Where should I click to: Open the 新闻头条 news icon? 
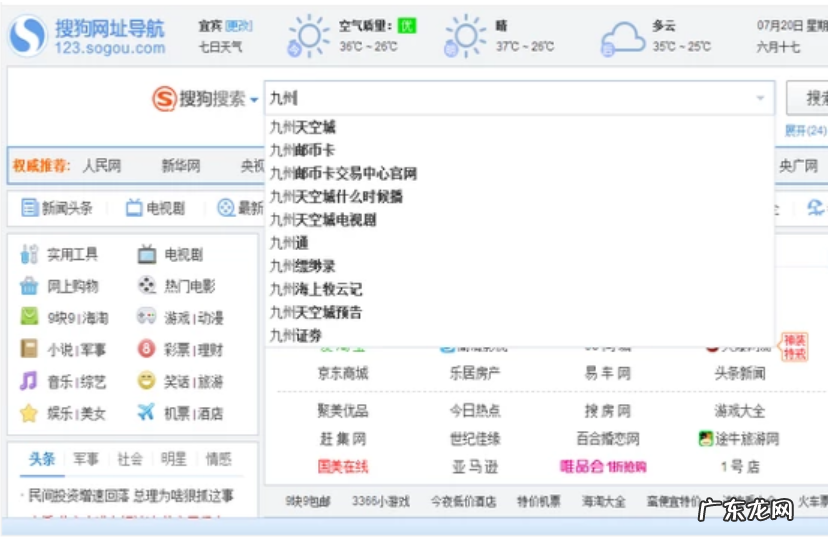point(29,208)
